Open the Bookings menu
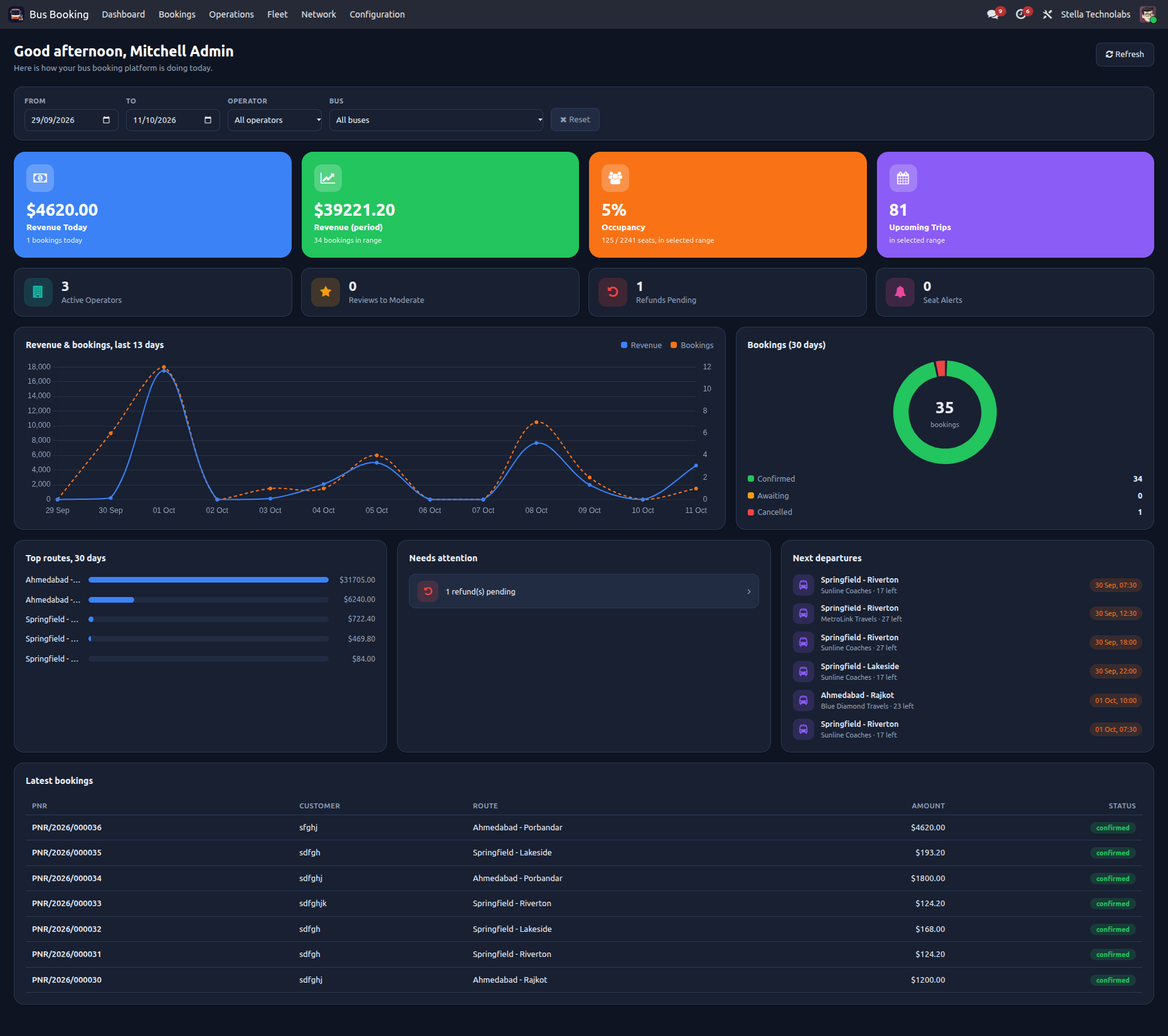 click(x=177, y=14)
